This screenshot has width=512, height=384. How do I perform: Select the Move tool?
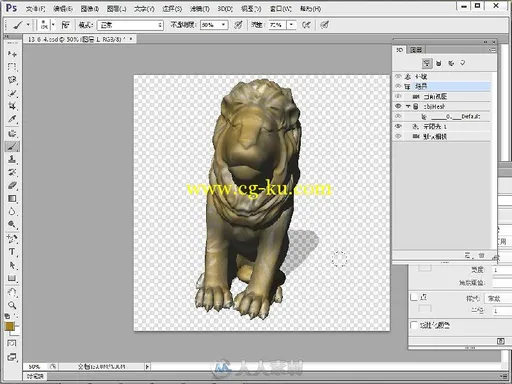[12, 54]
